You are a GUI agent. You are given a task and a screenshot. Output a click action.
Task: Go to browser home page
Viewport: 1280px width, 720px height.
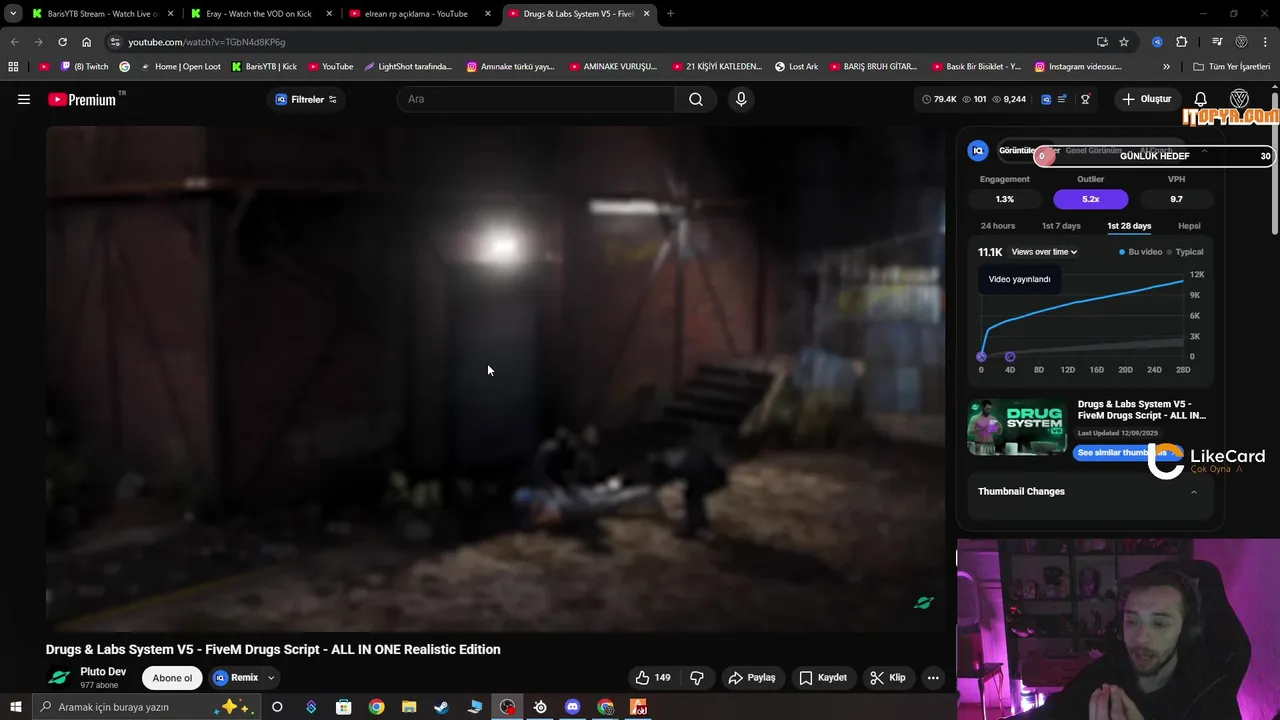87,42
